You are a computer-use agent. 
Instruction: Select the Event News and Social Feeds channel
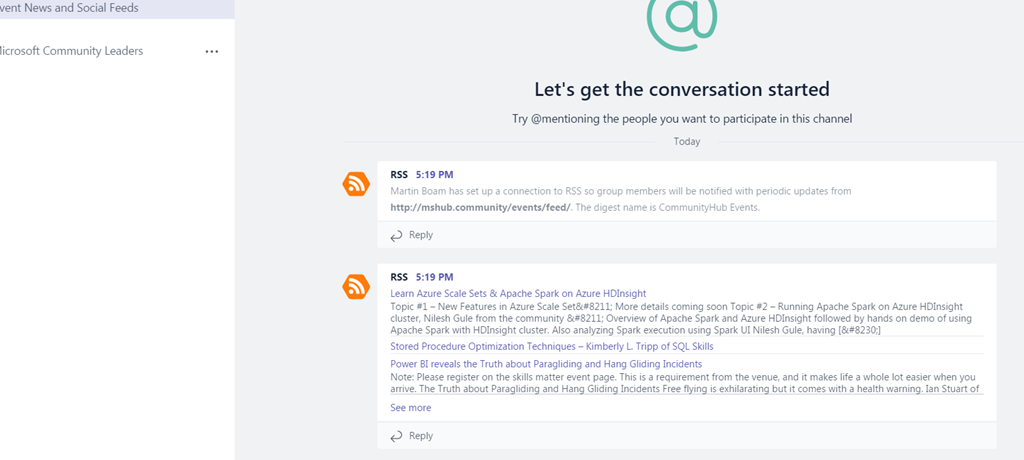(70, 8)
